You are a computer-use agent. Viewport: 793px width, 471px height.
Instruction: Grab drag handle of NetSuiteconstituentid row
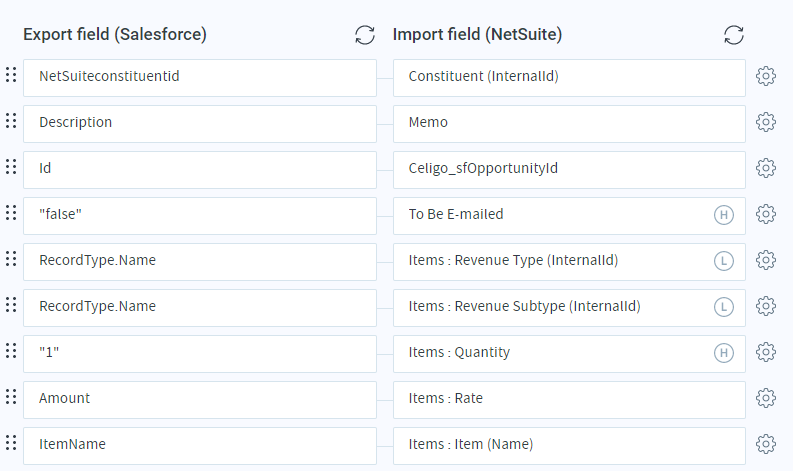pos(11,74)
